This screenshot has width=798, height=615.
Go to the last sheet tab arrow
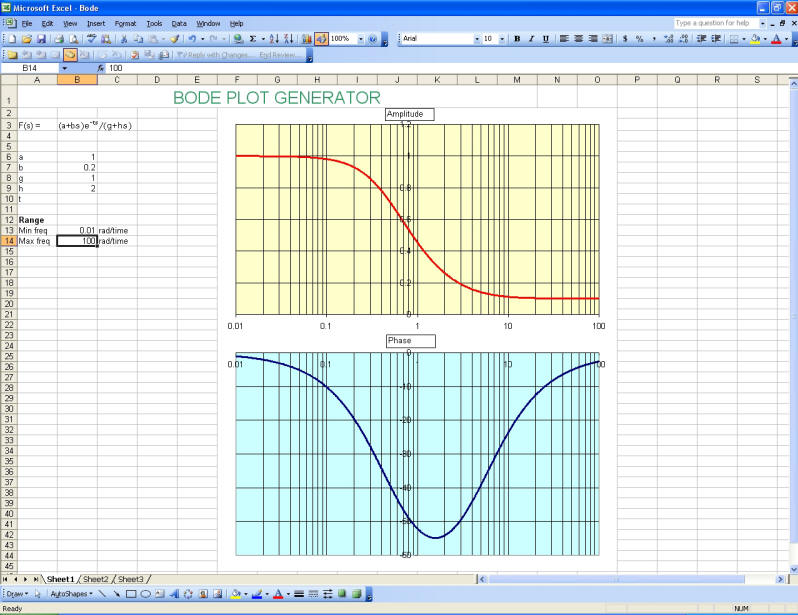pyautogui.click(x=36, y=579)
